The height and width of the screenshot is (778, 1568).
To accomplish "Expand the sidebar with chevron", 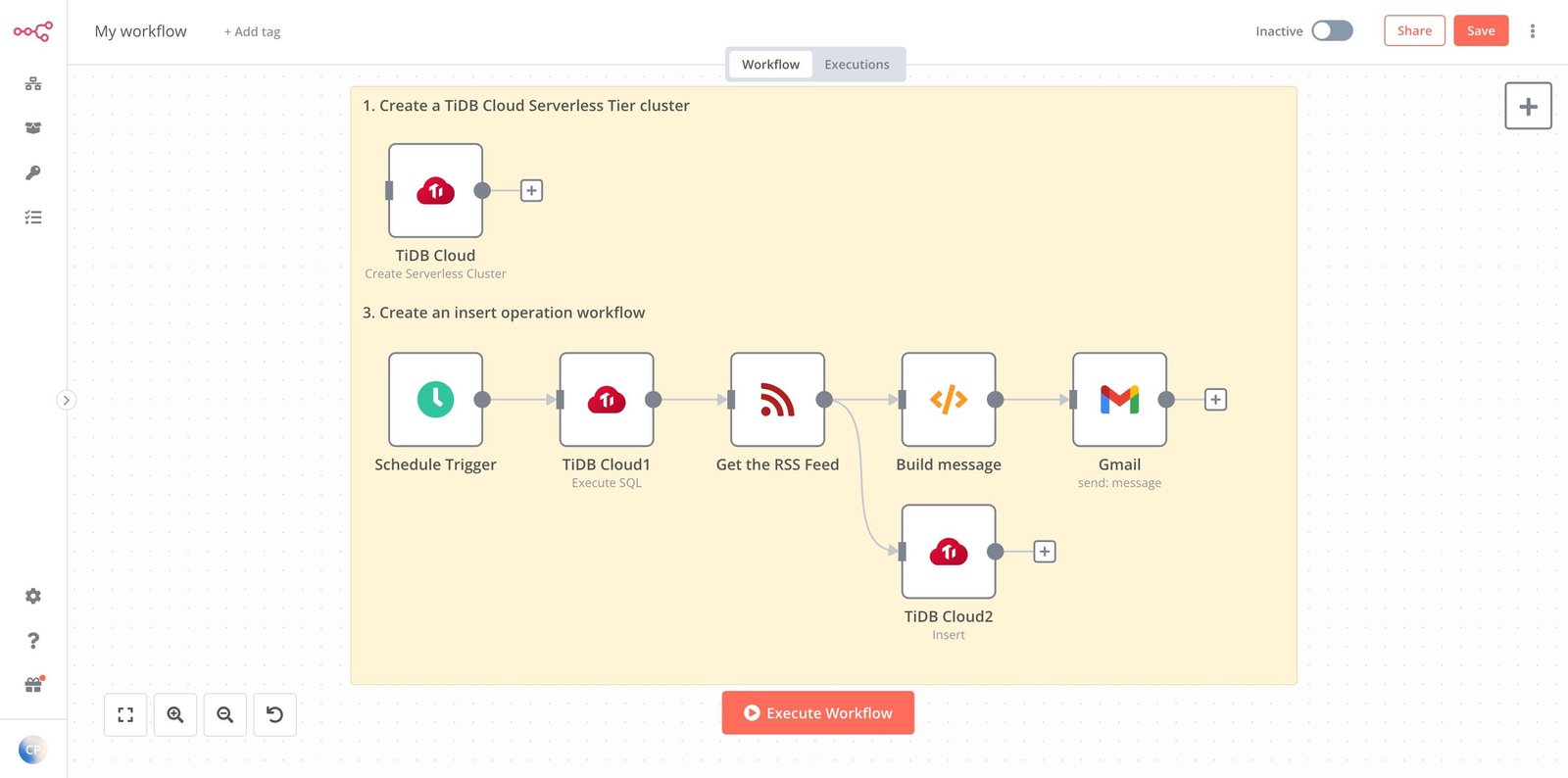I will click(66, 400).
